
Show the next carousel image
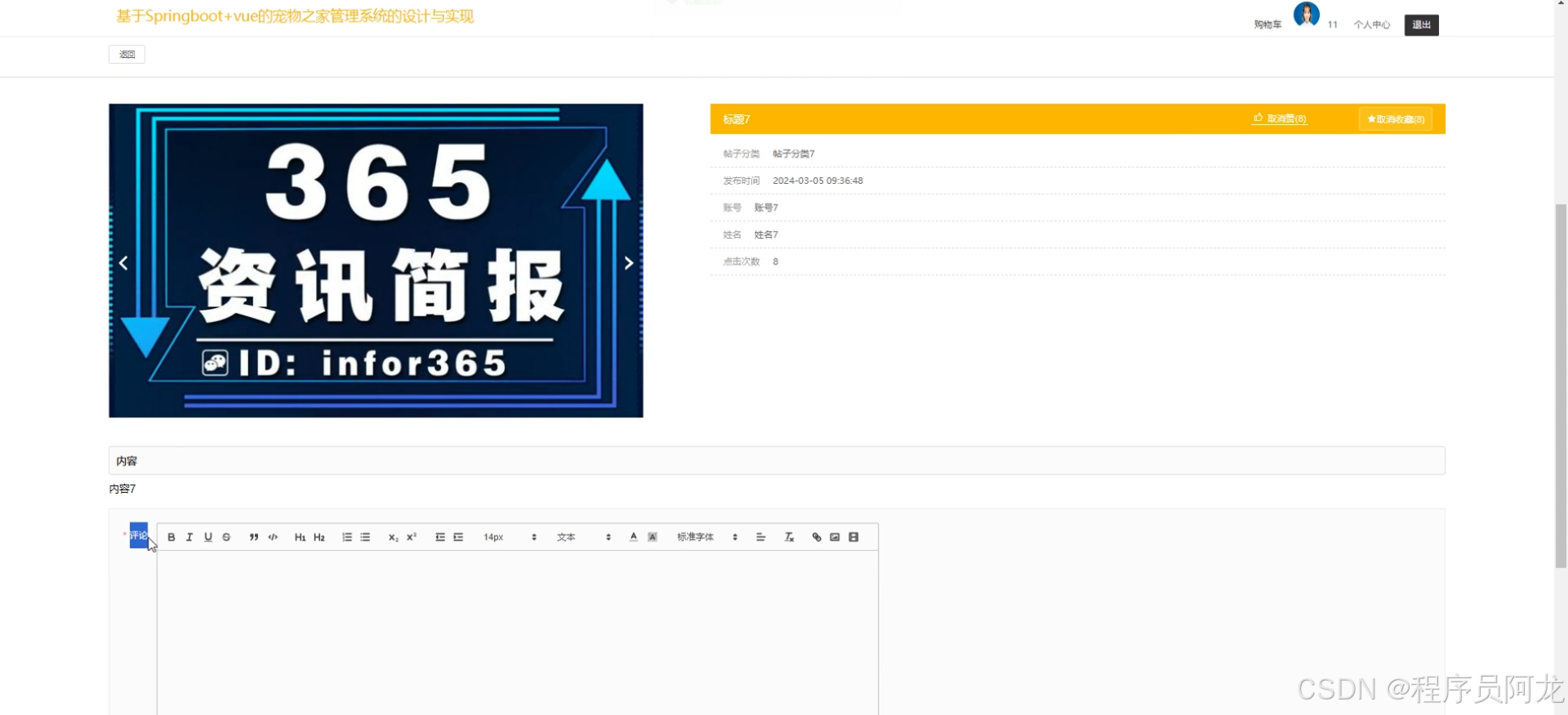coord(629,263)
